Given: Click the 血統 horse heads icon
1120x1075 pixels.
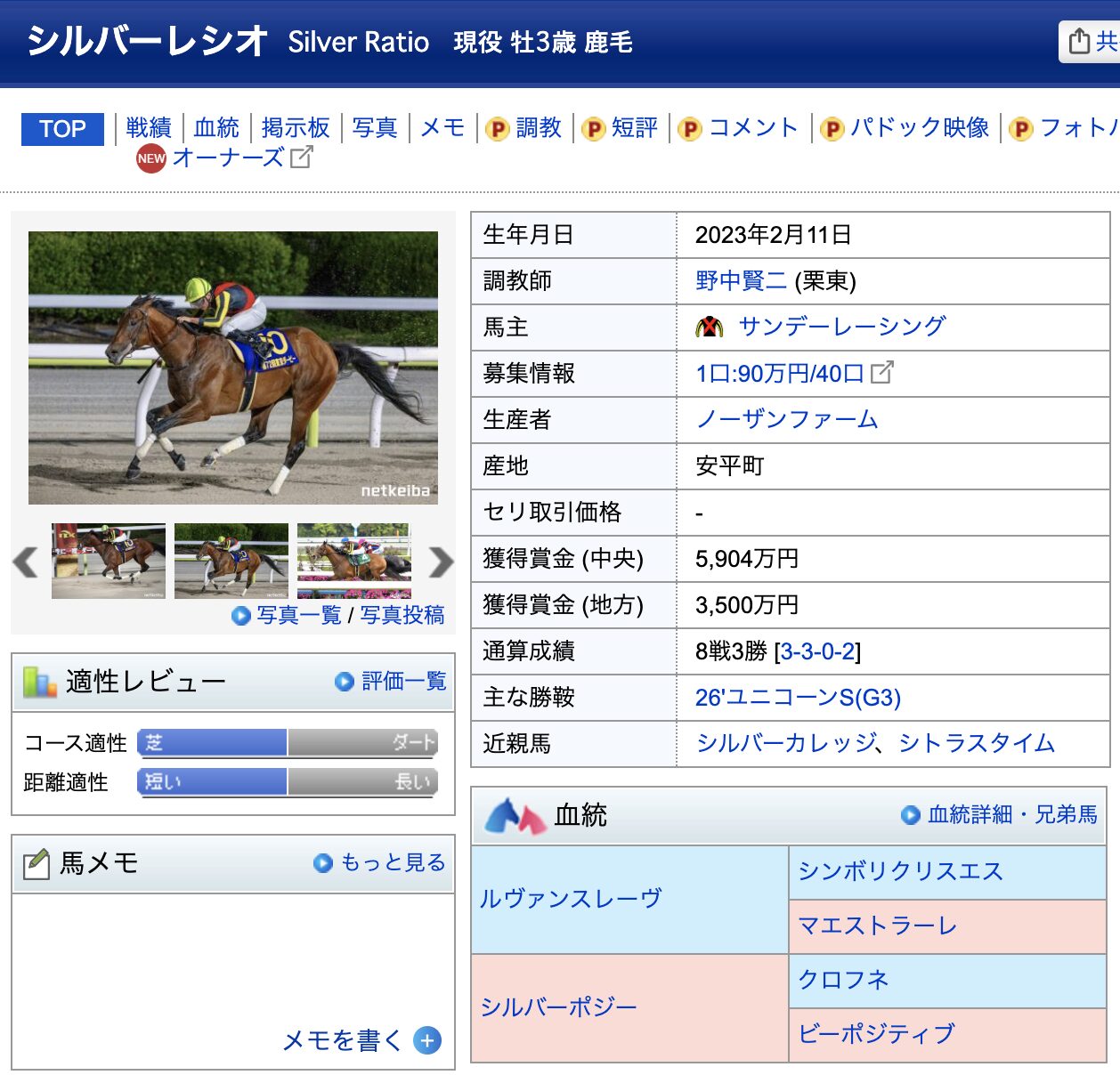Looking at the screenshot, I should click(x=515, y=815).
